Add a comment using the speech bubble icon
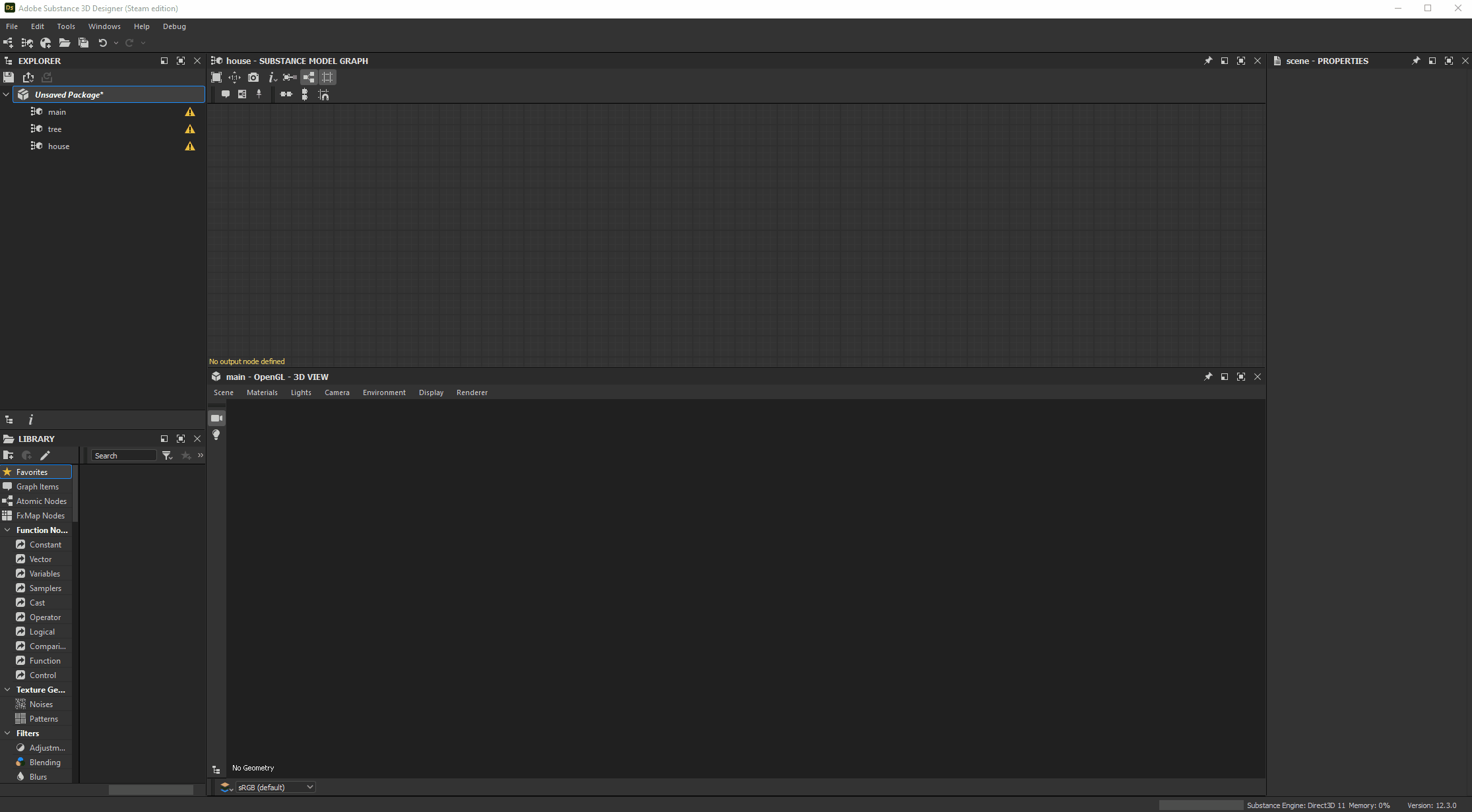This screenshot has width=1472, height=812. (226, 94)
